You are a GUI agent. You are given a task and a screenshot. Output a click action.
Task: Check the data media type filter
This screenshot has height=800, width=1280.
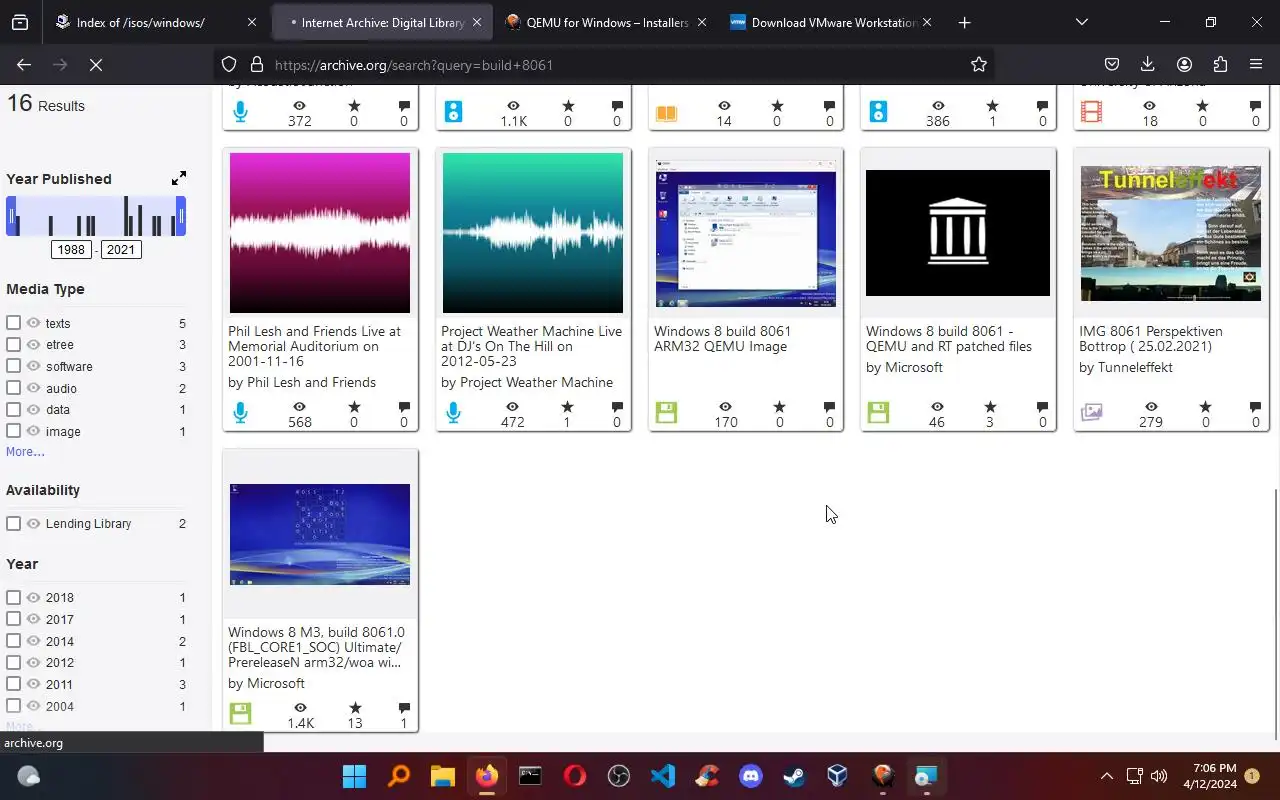pyautogui.click(x=13, y=409)
